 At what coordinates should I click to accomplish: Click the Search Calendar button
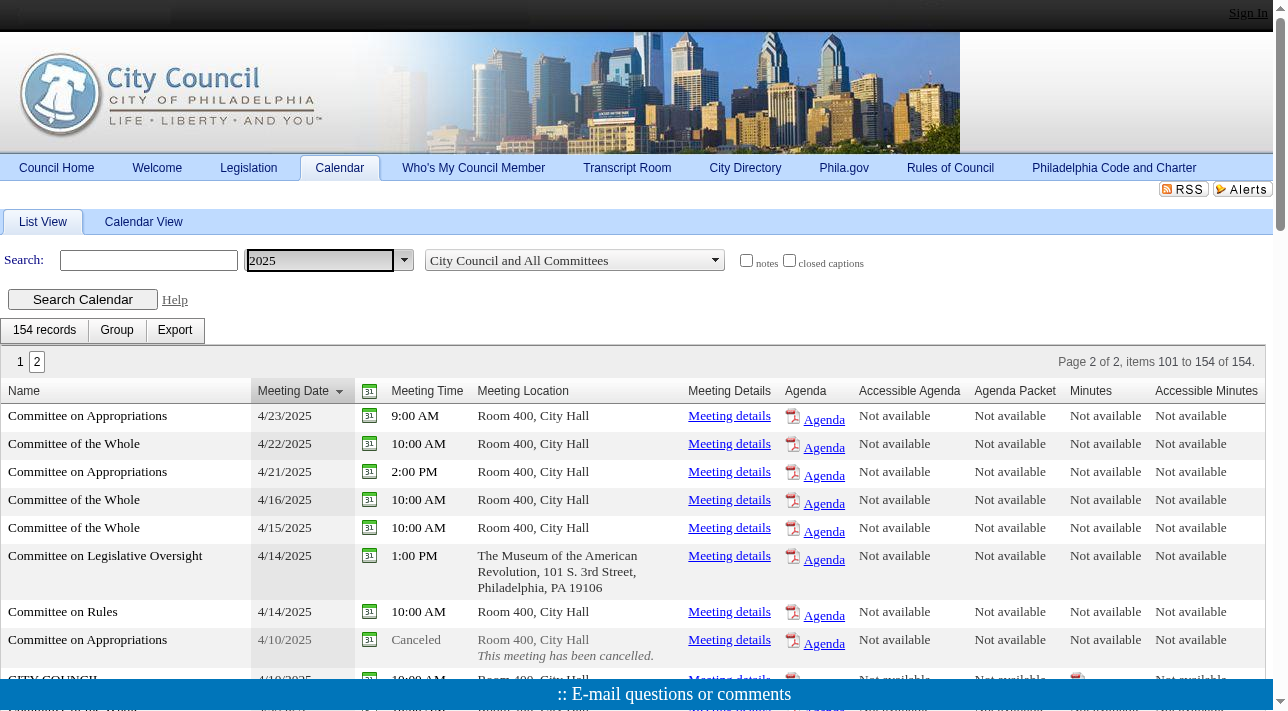tap(83, 299)
